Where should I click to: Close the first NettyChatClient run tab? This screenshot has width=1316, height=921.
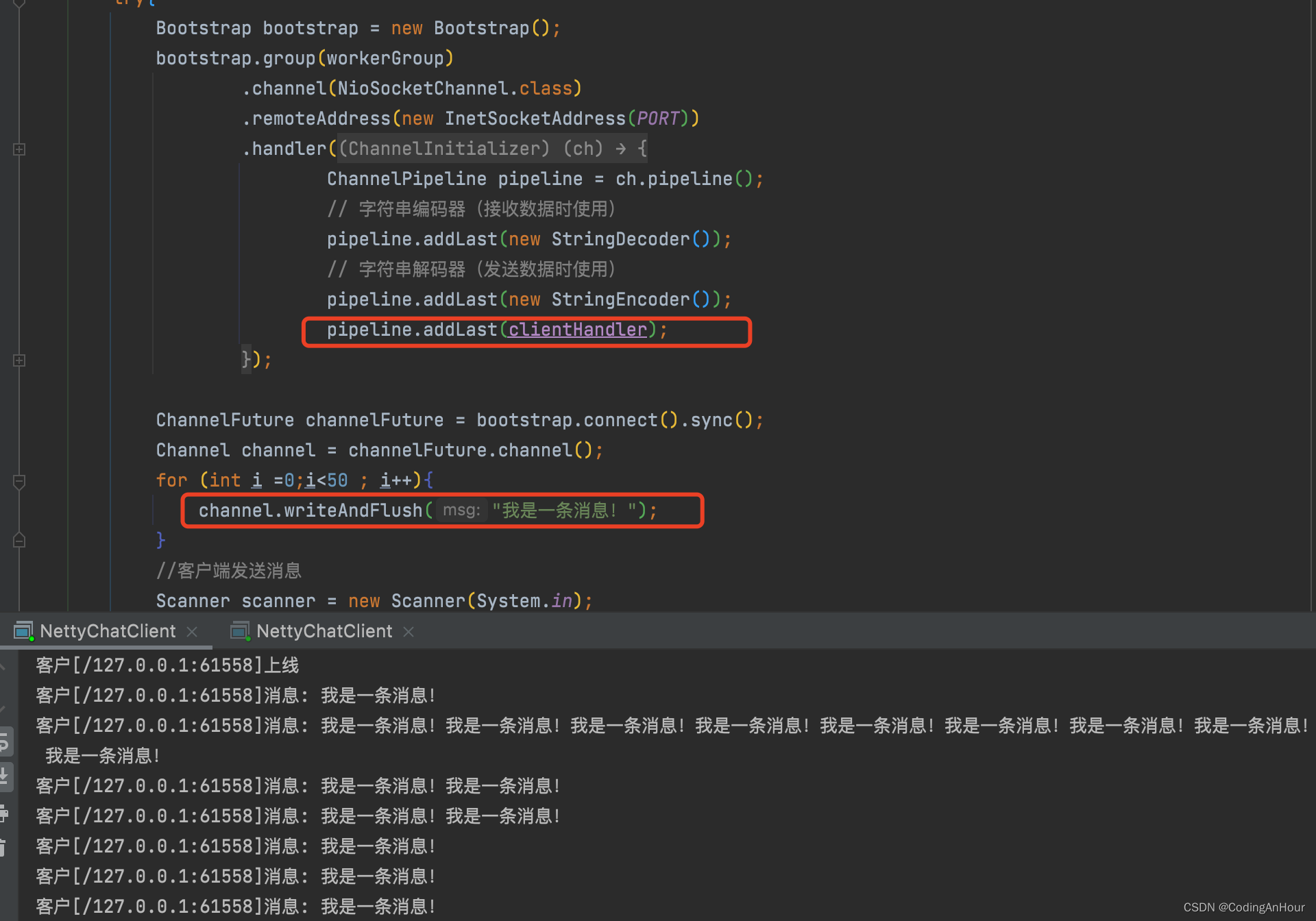point(193,632)
